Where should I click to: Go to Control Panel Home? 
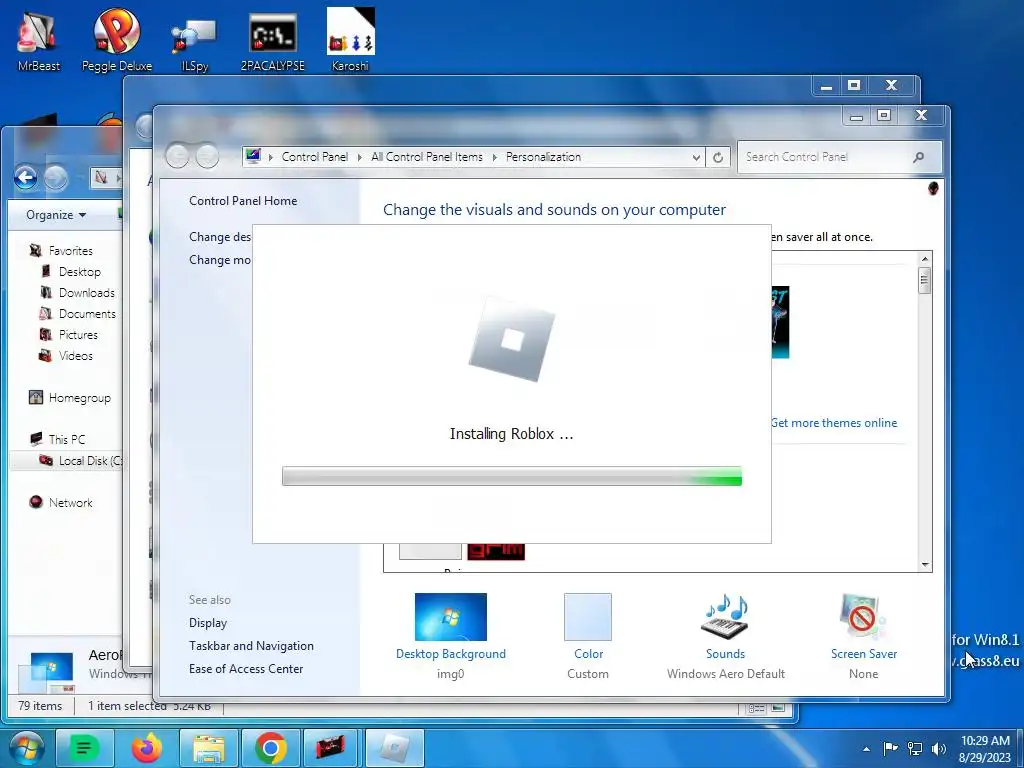point(243,201)
